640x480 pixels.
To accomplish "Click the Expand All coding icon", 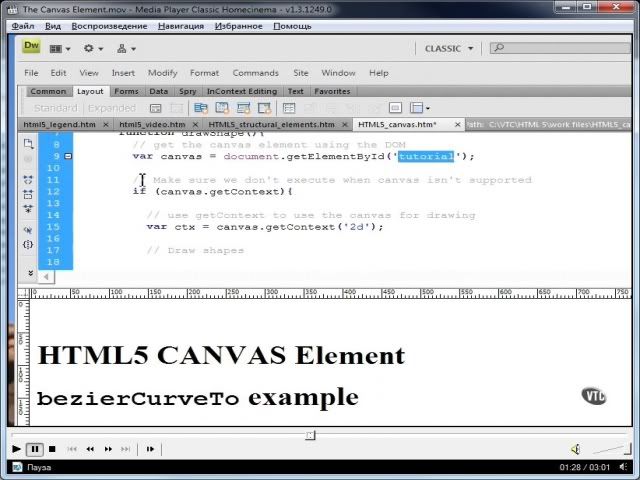I will [x=28, y=209].
